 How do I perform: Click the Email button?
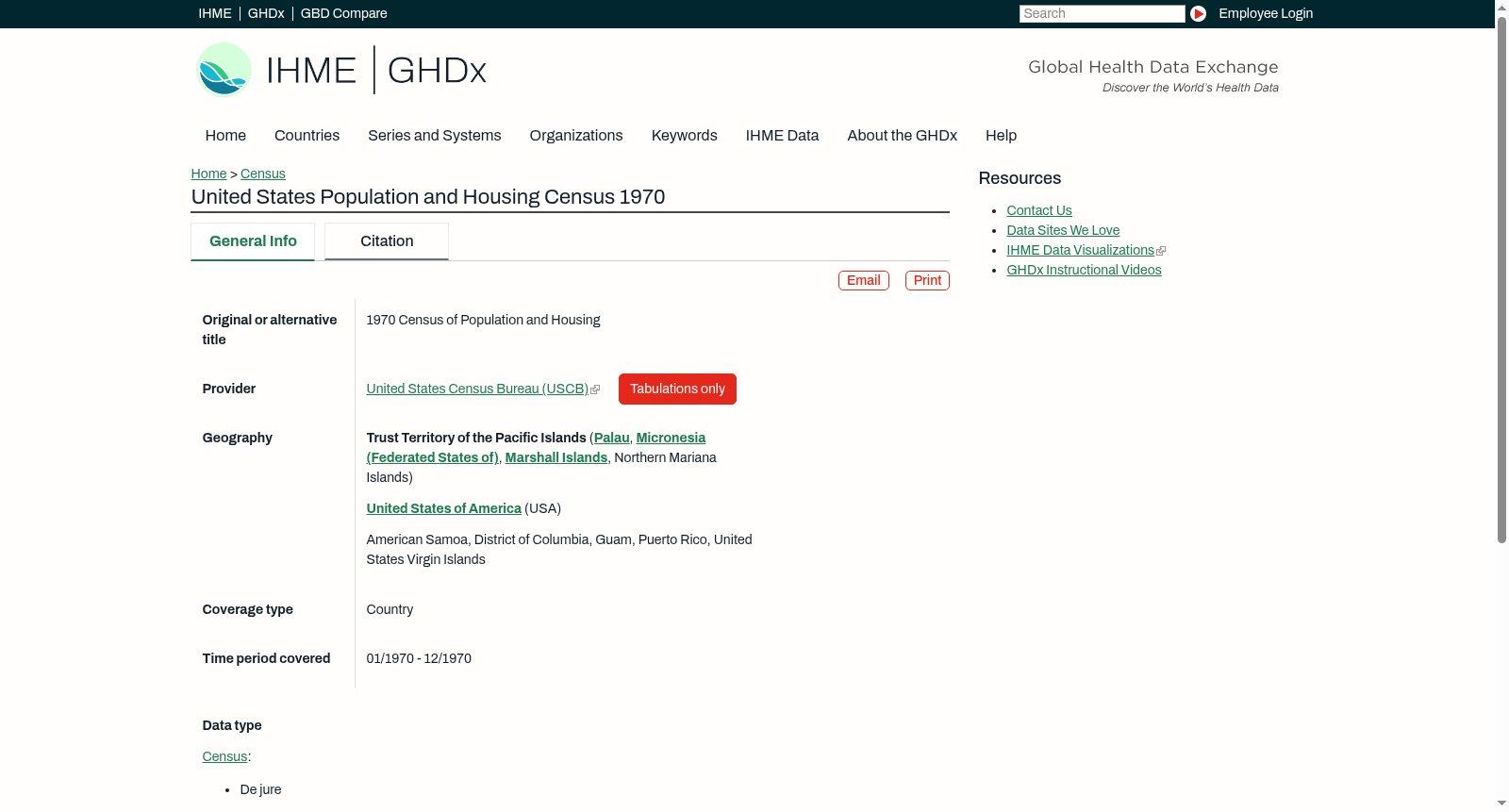[864, 280]
